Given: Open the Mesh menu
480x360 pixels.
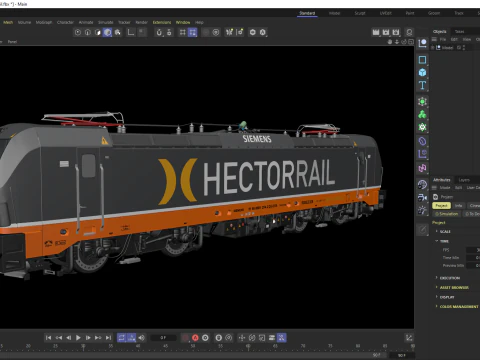Looking at the screenshot, I should pos(8,22).
